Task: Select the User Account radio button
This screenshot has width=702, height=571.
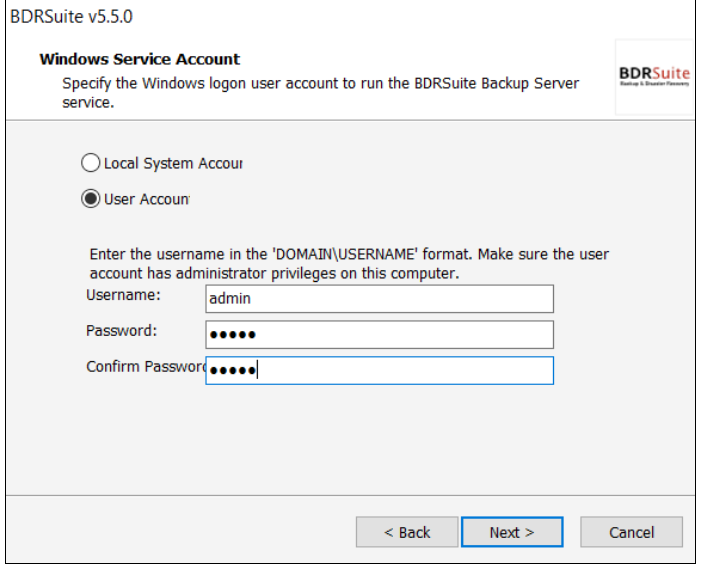Action: pos(90,198)
